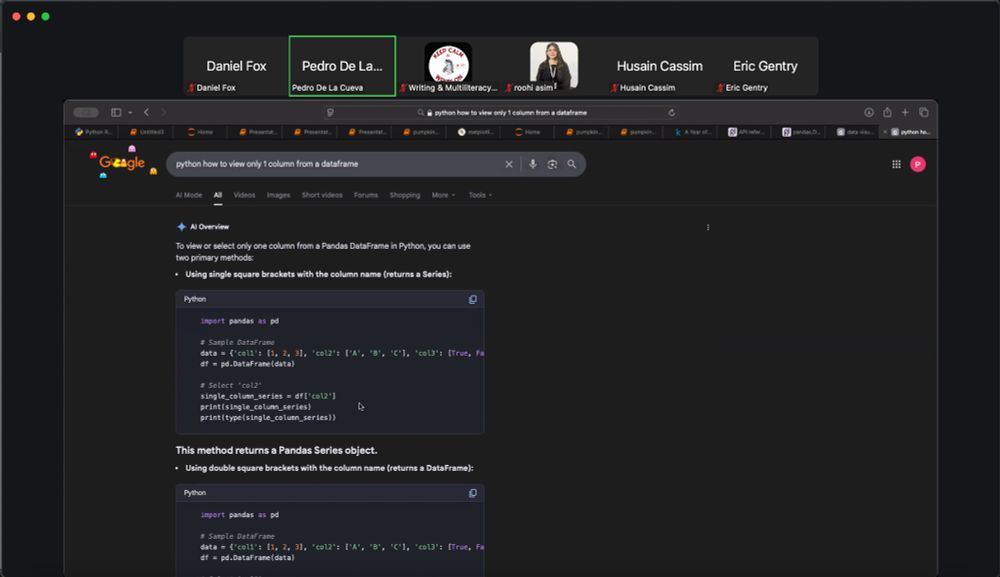Close the active 'python ho...' tab
Image resolution: width=1000 pixels, height=577 pixels.
[x=885, y=132]
